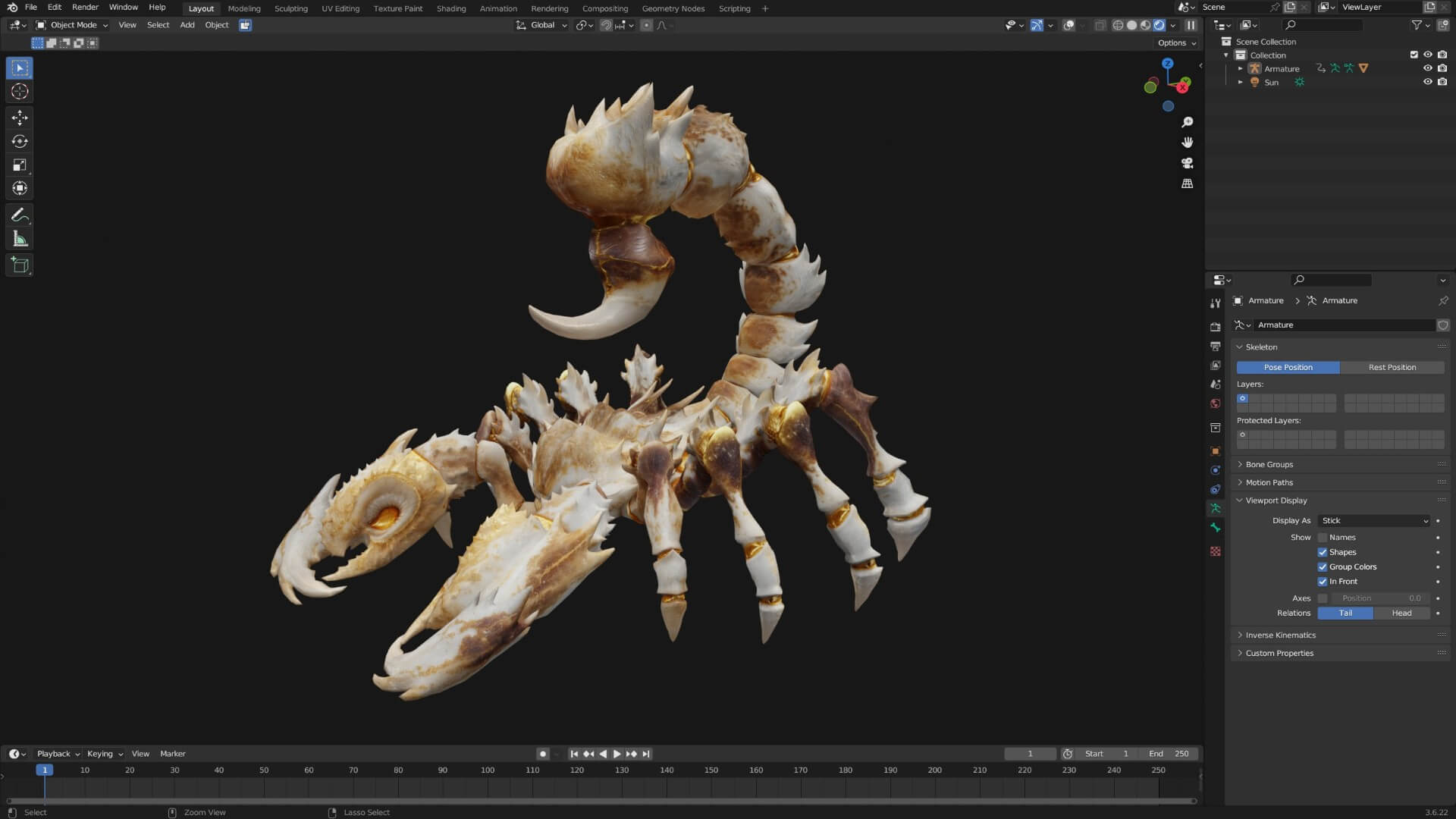Choose the Move tool

click(20, 118)
